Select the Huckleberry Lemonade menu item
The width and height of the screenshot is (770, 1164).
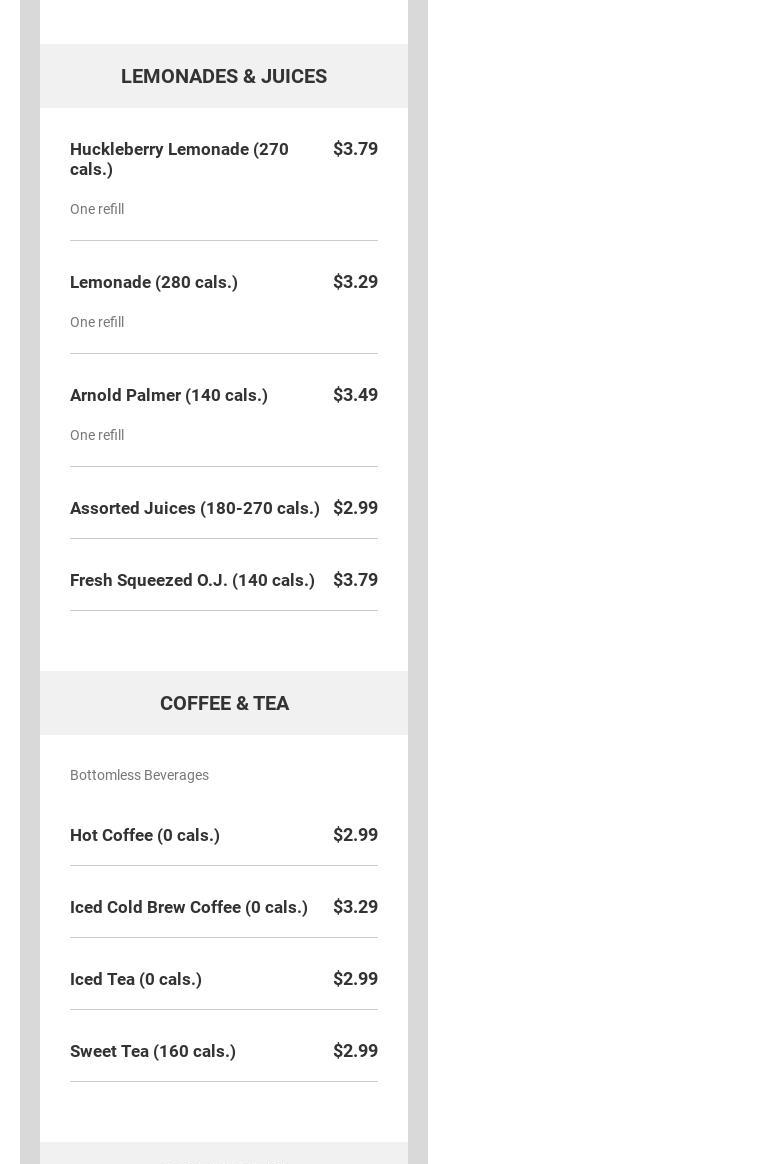point(179,159)
